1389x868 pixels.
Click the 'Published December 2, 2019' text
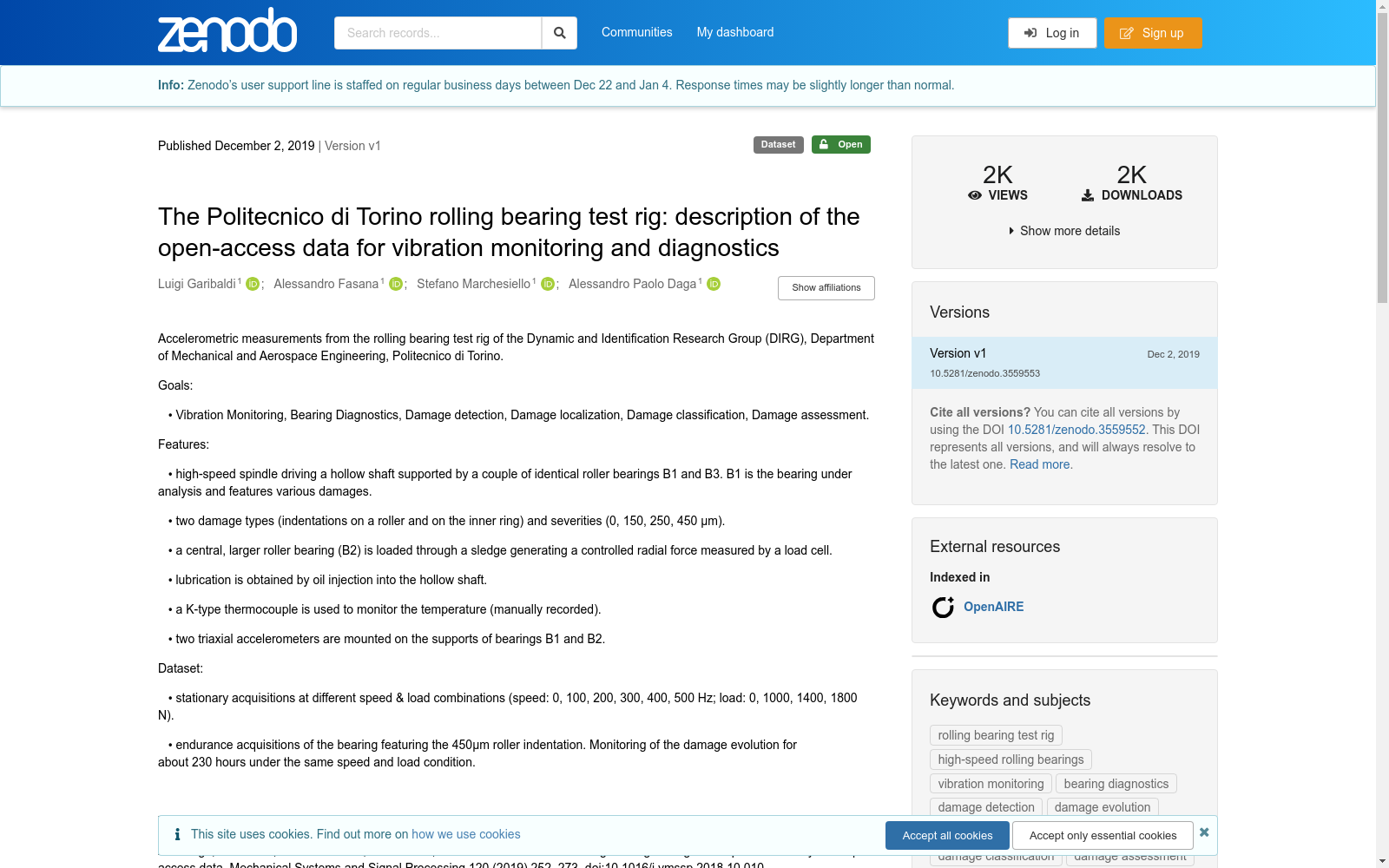[x=236, y=146]
